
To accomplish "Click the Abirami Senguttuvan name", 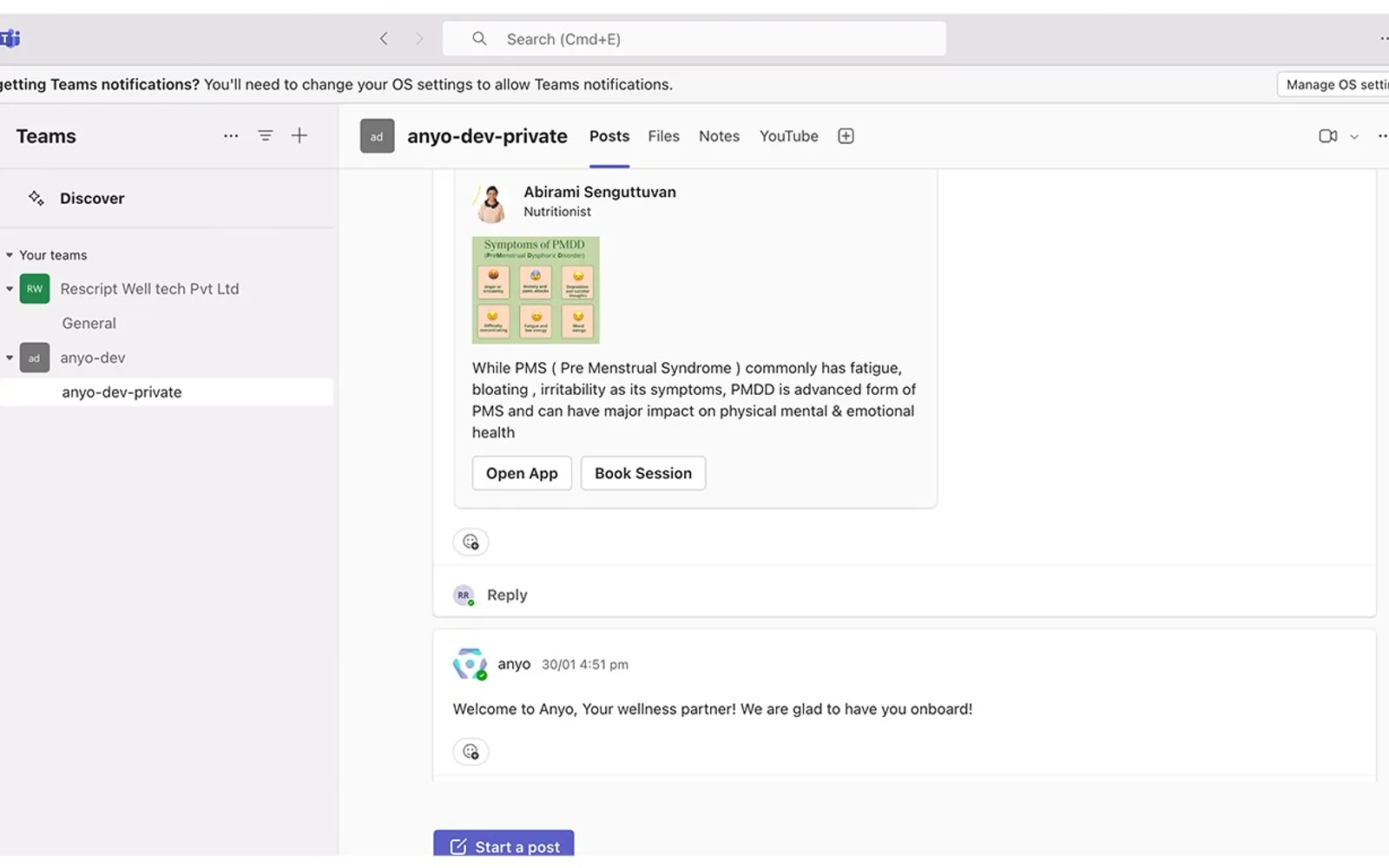I will coord(599,192).
